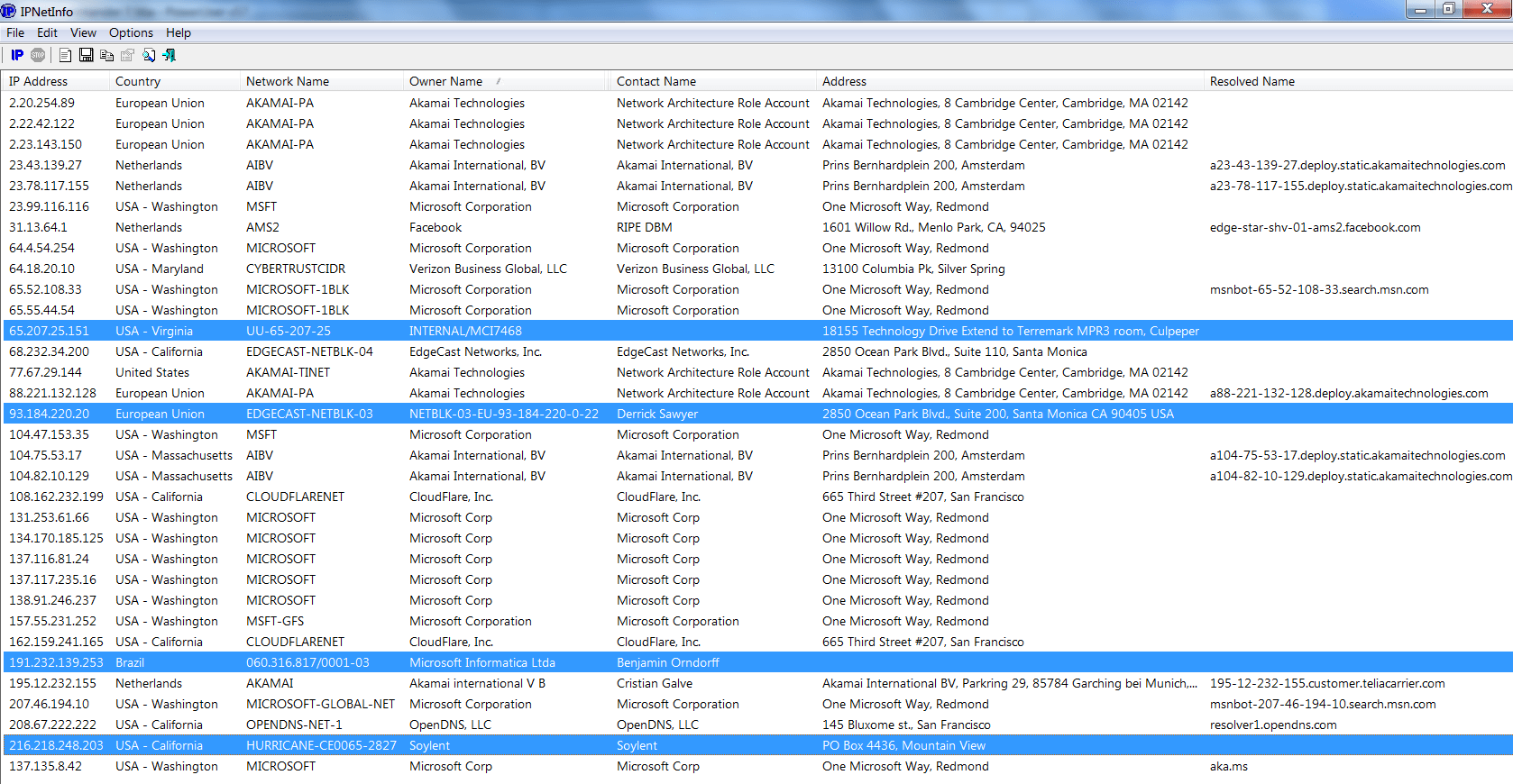
Task: Sort the list by Country column header
Action: pyautogui.click(x=138, y=81)
